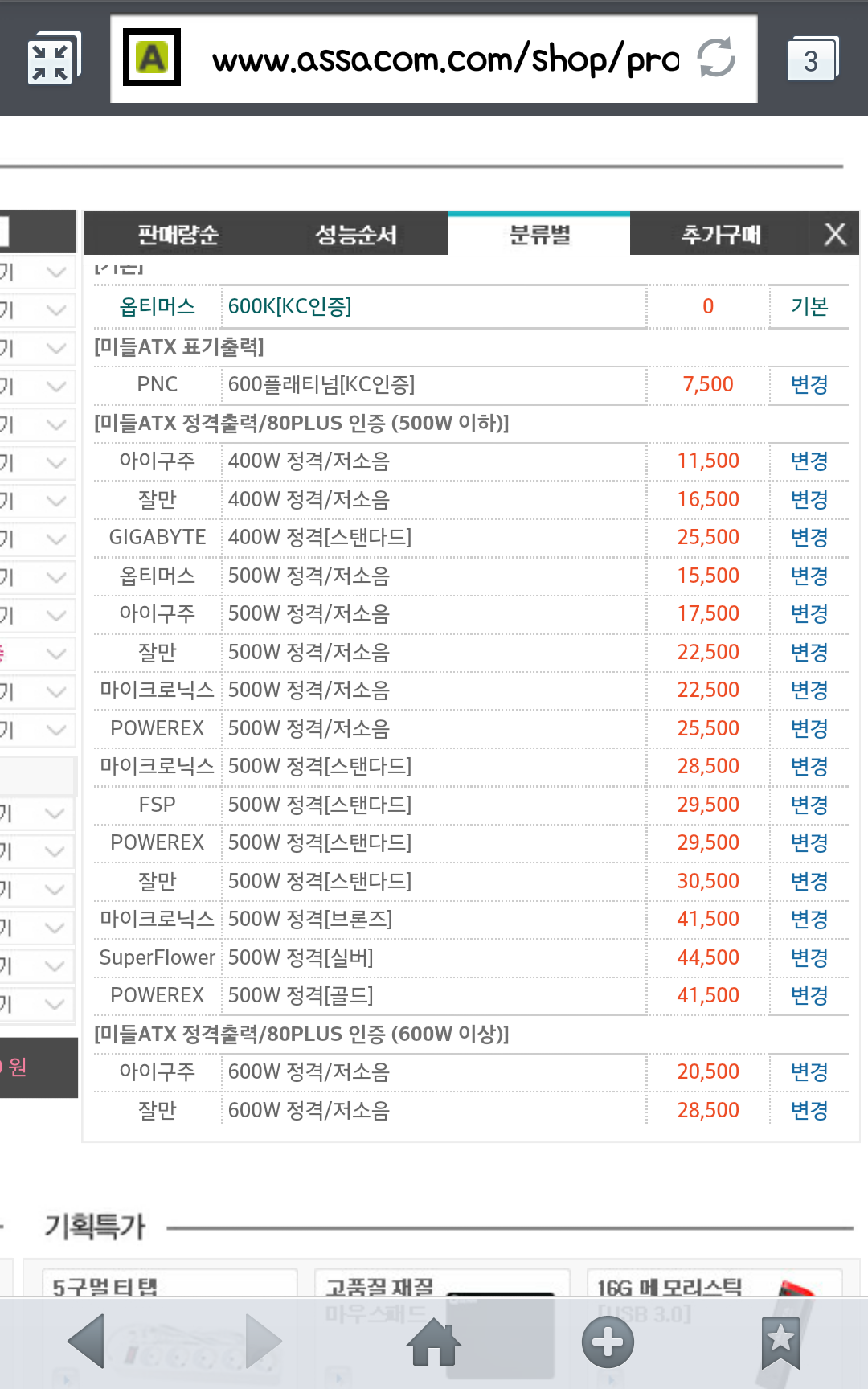Open the 기획특가 section heading
868x1389 pixels.
pyautogui.click(x=95, y=1227)
